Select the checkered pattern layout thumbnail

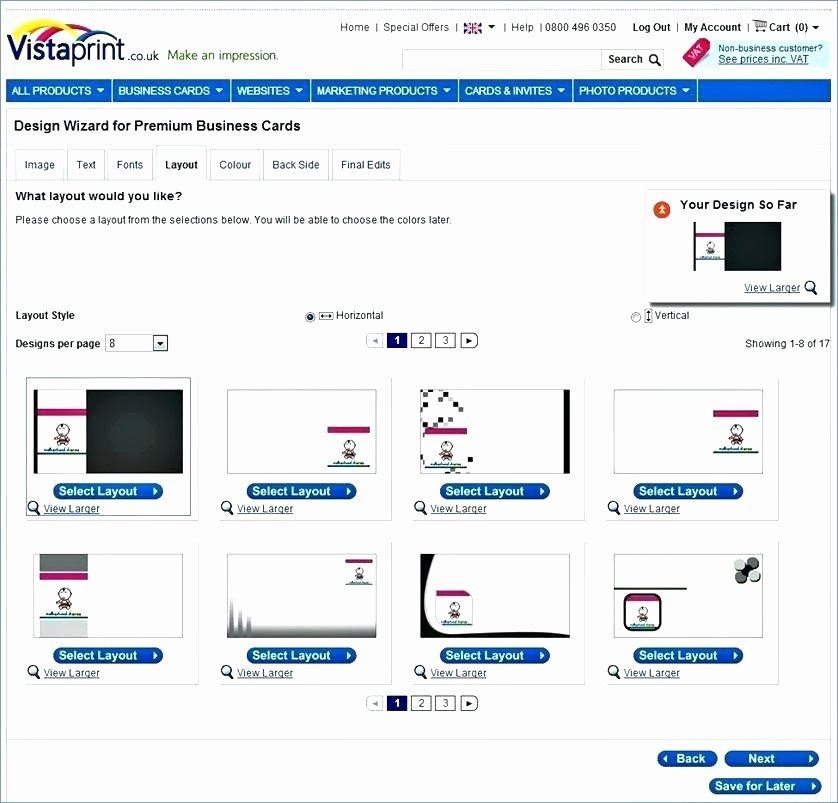click(x=494, y=431)
